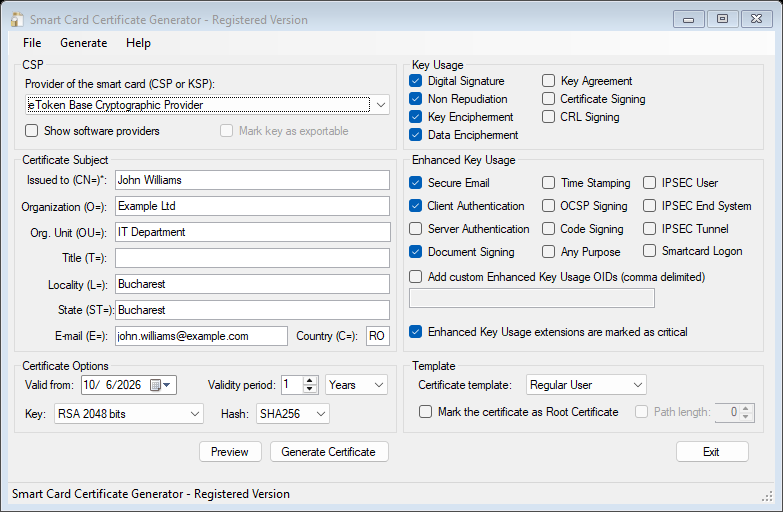Enable OCSP Signing checkbox
The image size is (783, 512).
[548, 206]
